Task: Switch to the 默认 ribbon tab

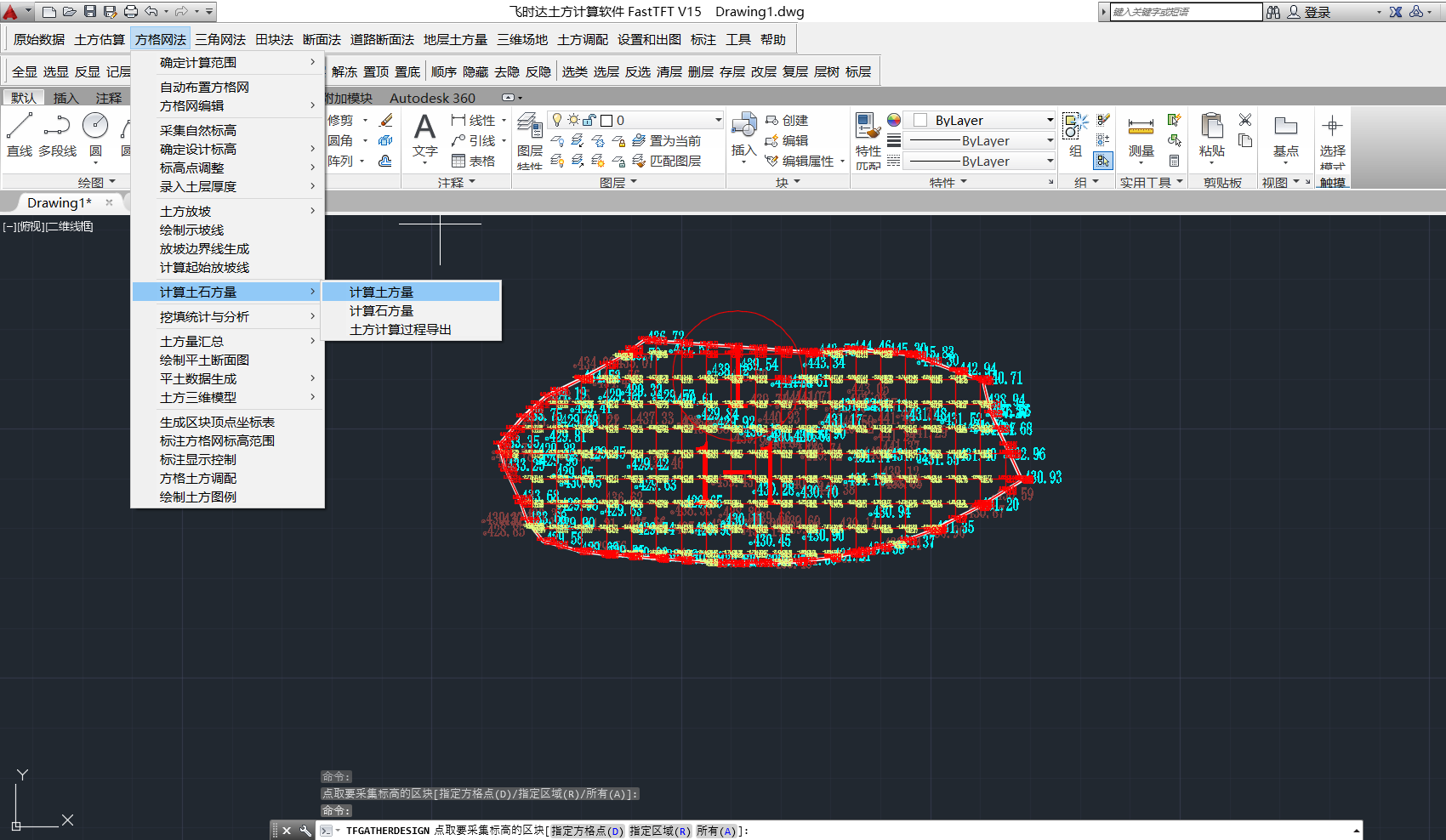Action: 23,98
